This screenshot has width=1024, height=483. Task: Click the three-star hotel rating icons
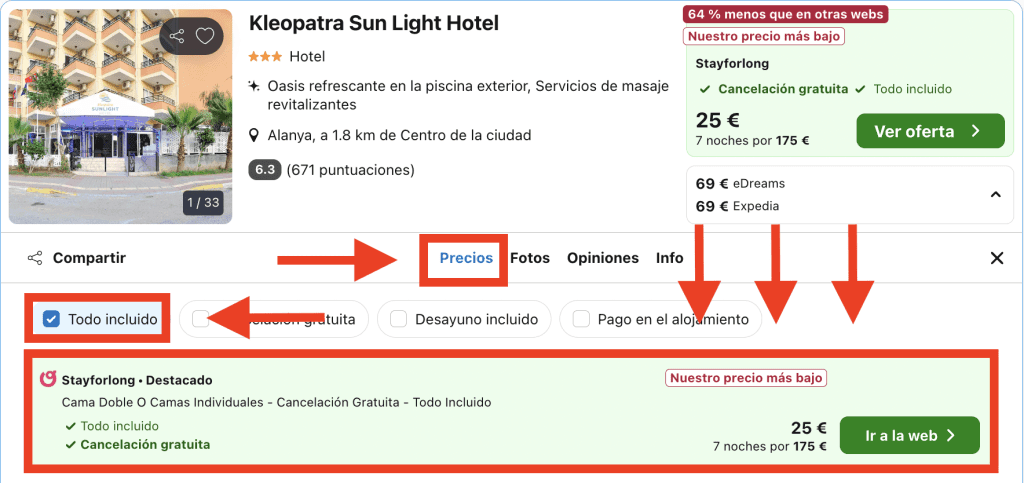click(265, 57)
